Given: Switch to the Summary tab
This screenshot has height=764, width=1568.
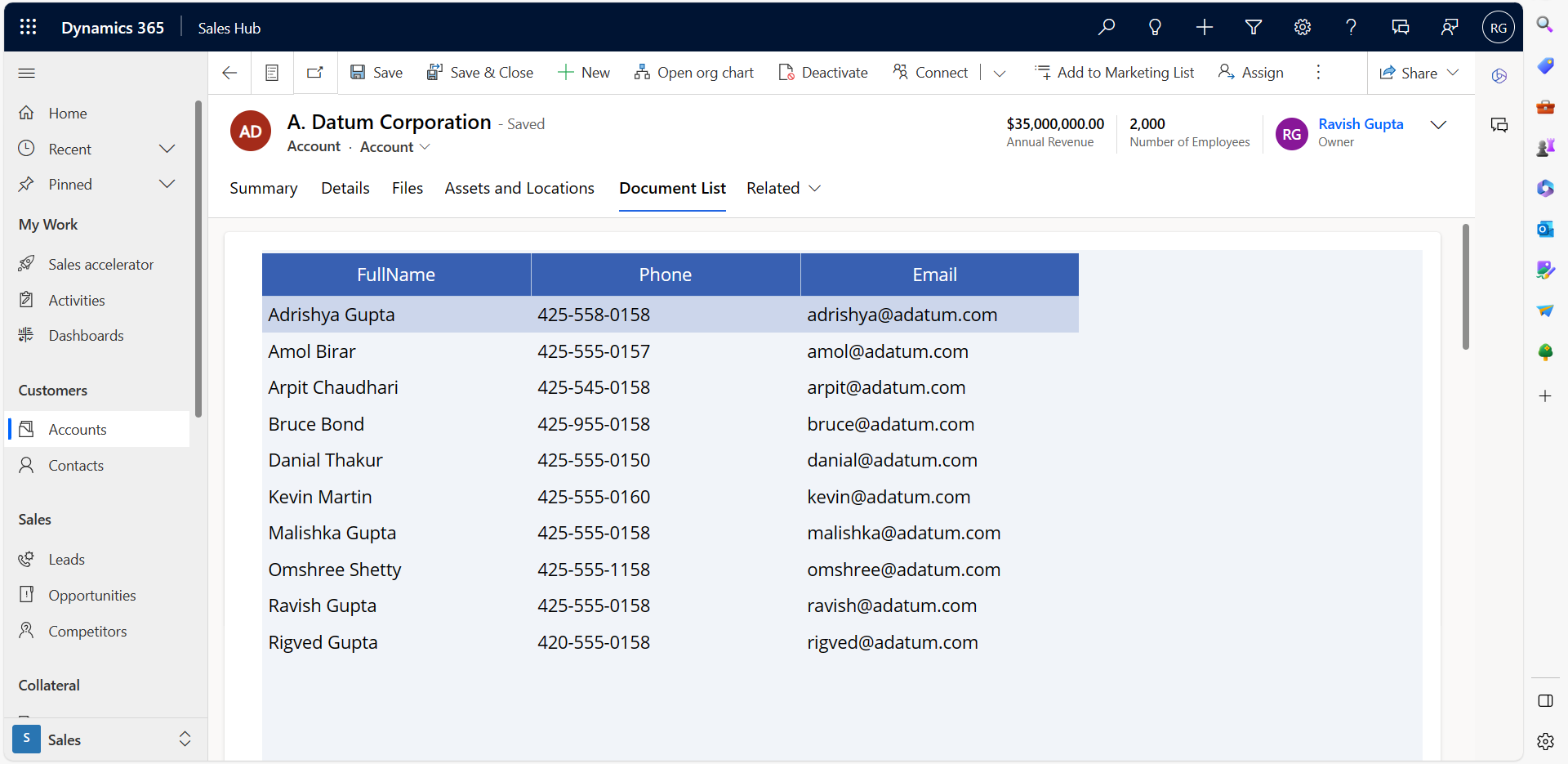Looking at the screenshot, I should (x=264, y=188).
